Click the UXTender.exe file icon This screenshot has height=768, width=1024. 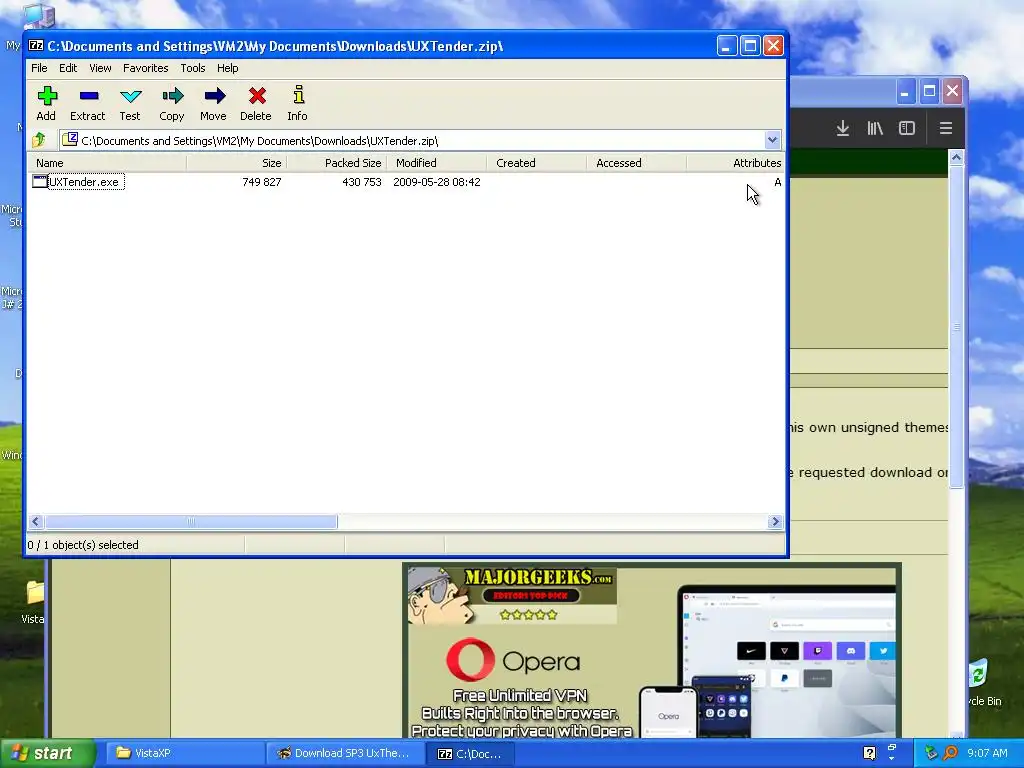point(40,182)
